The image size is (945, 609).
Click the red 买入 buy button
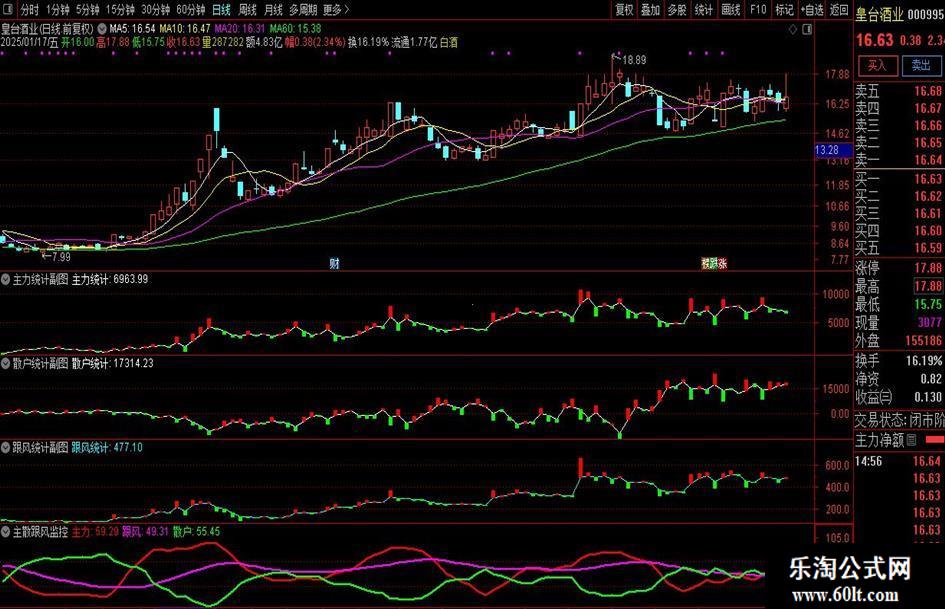pyautogui.click(x=877, y=66)
